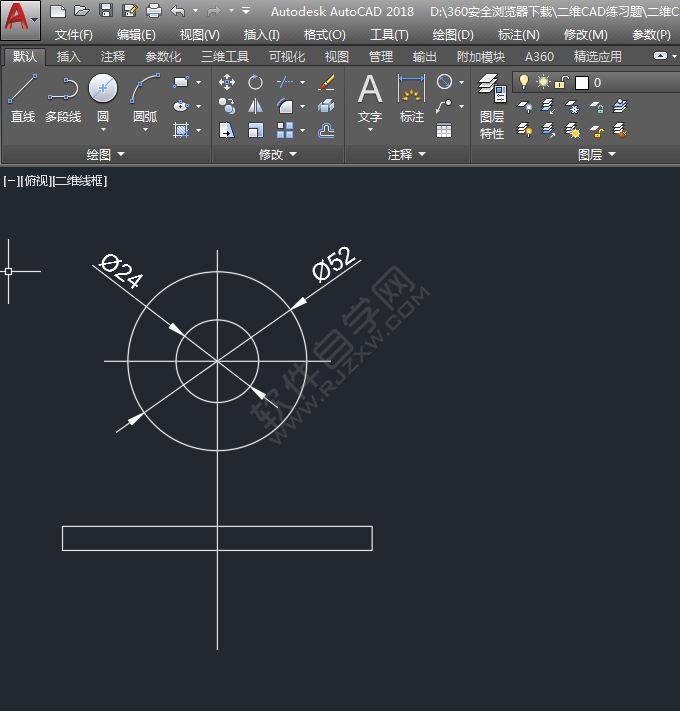Click the Dimension (标注) button
This screenshot has width=680, height=711.
[412, 98]
